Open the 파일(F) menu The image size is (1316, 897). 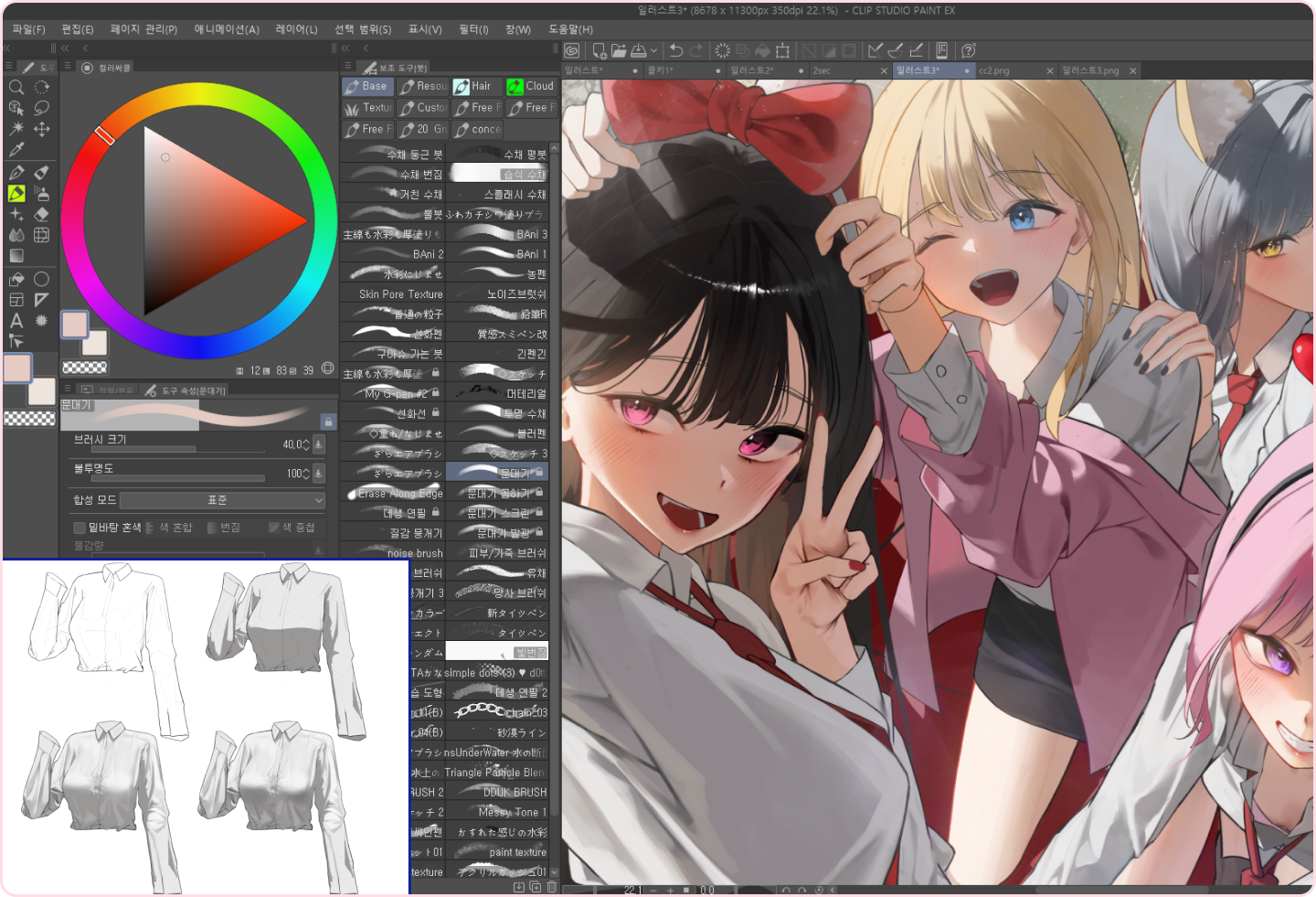point(29,29)
